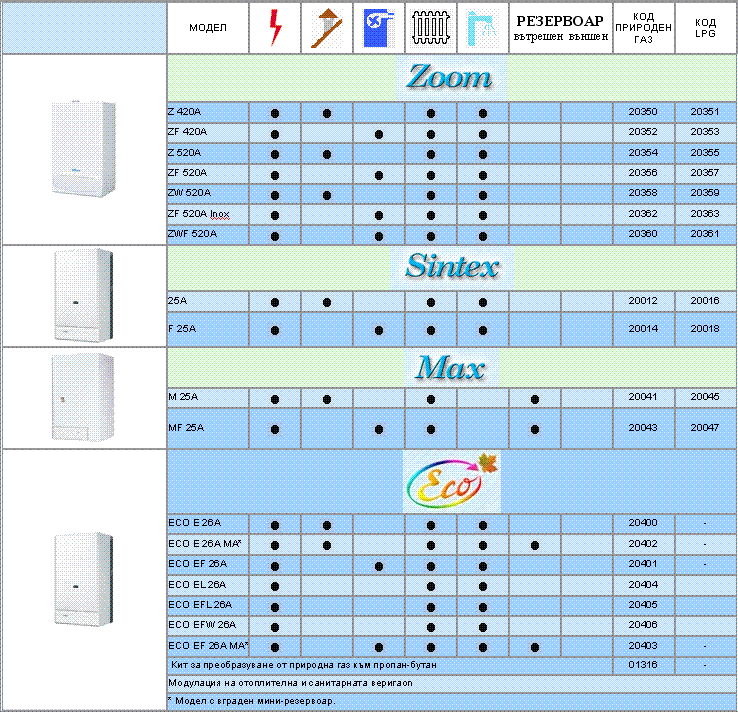Select Max model MF 25A

pyautogui.click(x=186, y=428)
